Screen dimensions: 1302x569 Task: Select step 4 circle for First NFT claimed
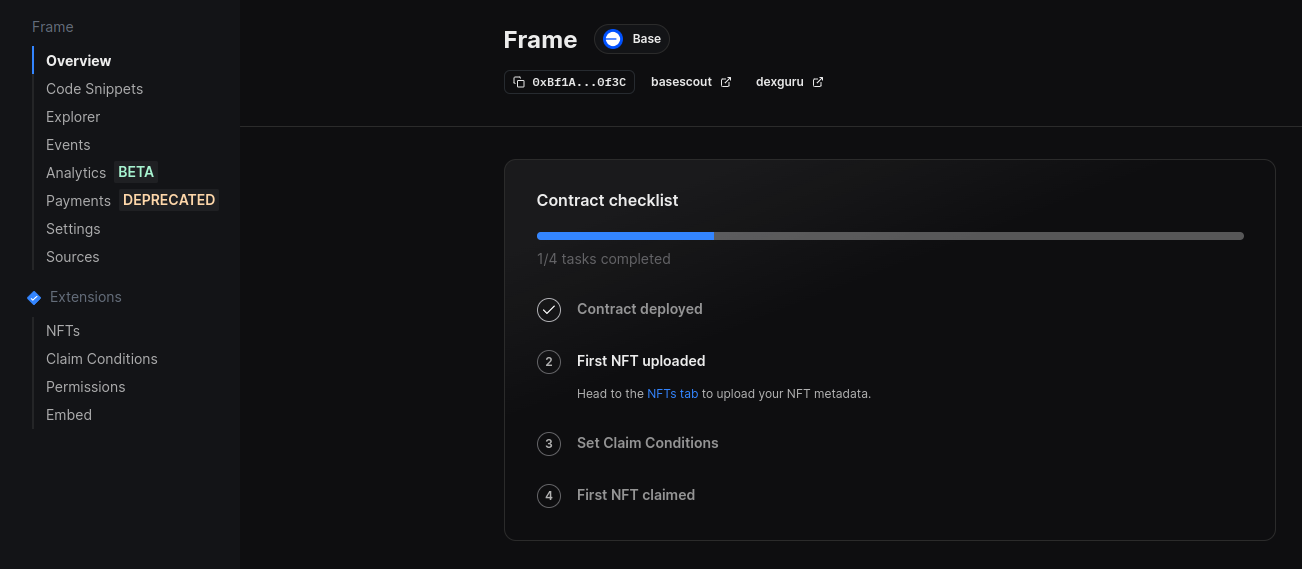click(549, 496)
